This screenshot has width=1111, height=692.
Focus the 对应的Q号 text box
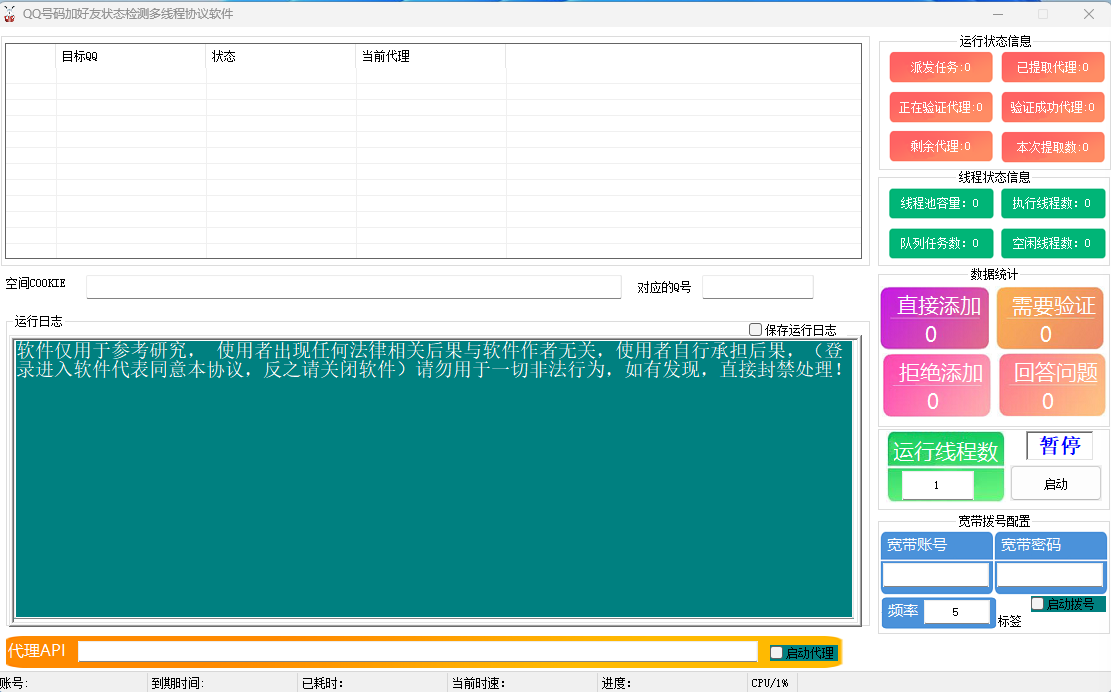[757, 287]
